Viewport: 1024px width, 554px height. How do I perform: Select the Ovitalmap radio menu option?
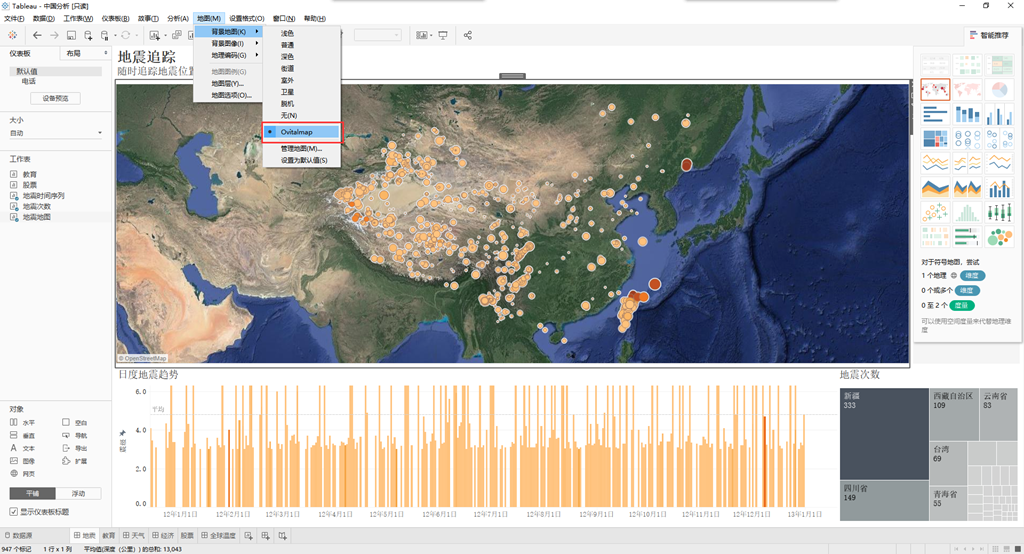pyautogui.click(x=302, y=132)
